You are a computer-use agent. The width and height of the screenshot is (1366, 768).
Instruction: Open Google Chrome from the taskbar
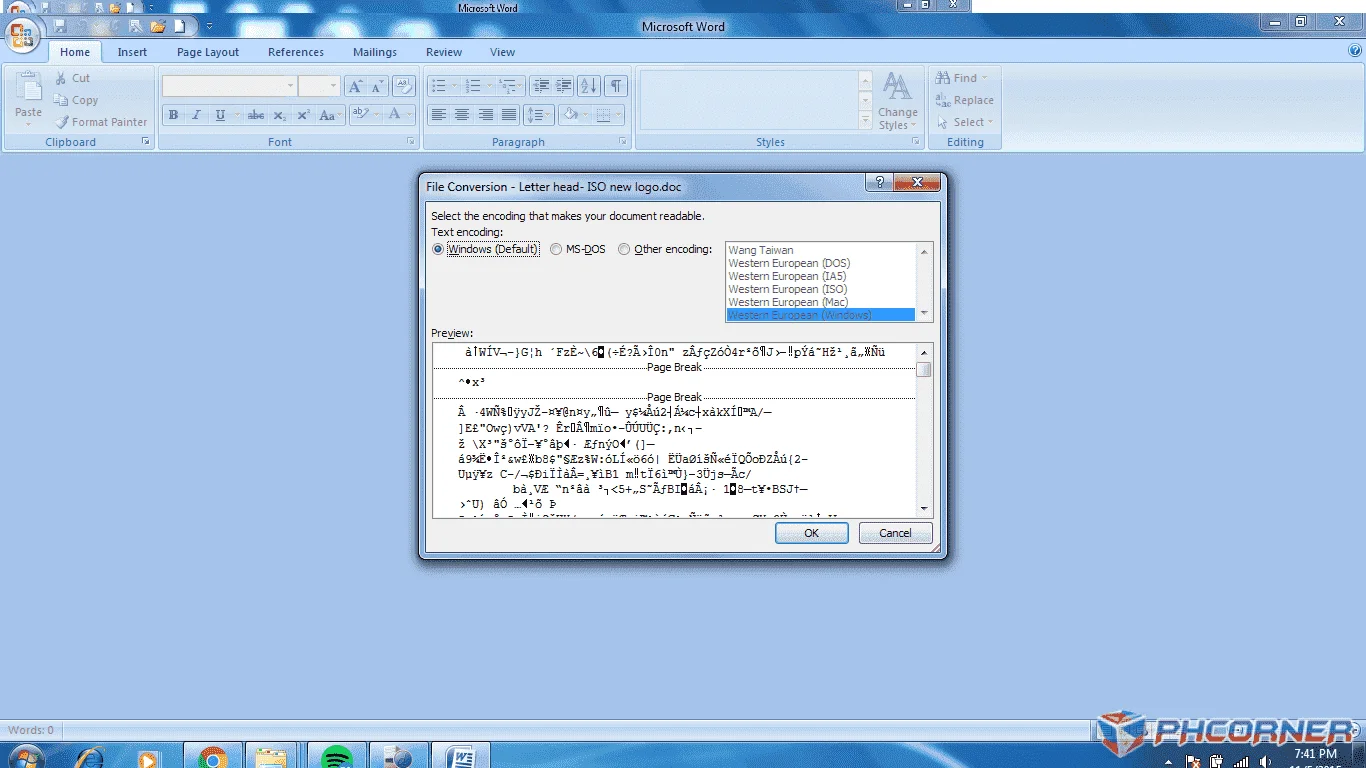212,757
